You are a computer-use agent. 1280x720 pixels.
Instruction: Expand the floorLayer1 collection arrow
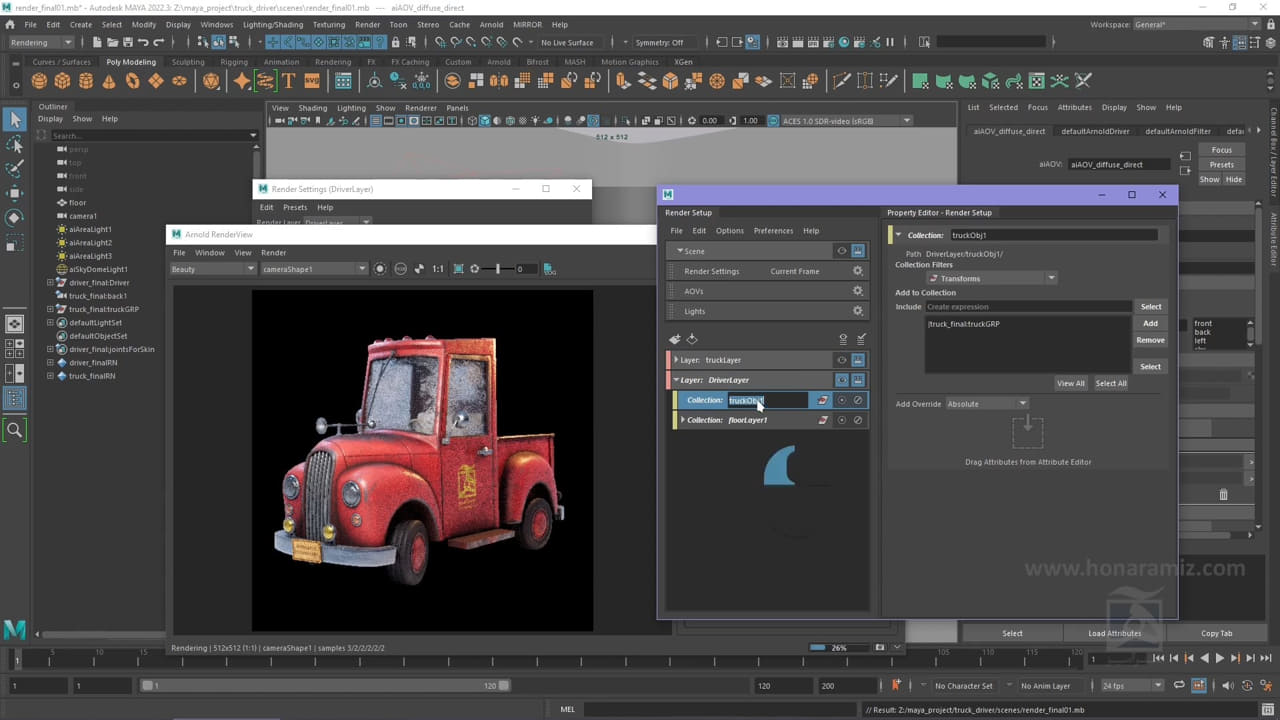(683, 420)
